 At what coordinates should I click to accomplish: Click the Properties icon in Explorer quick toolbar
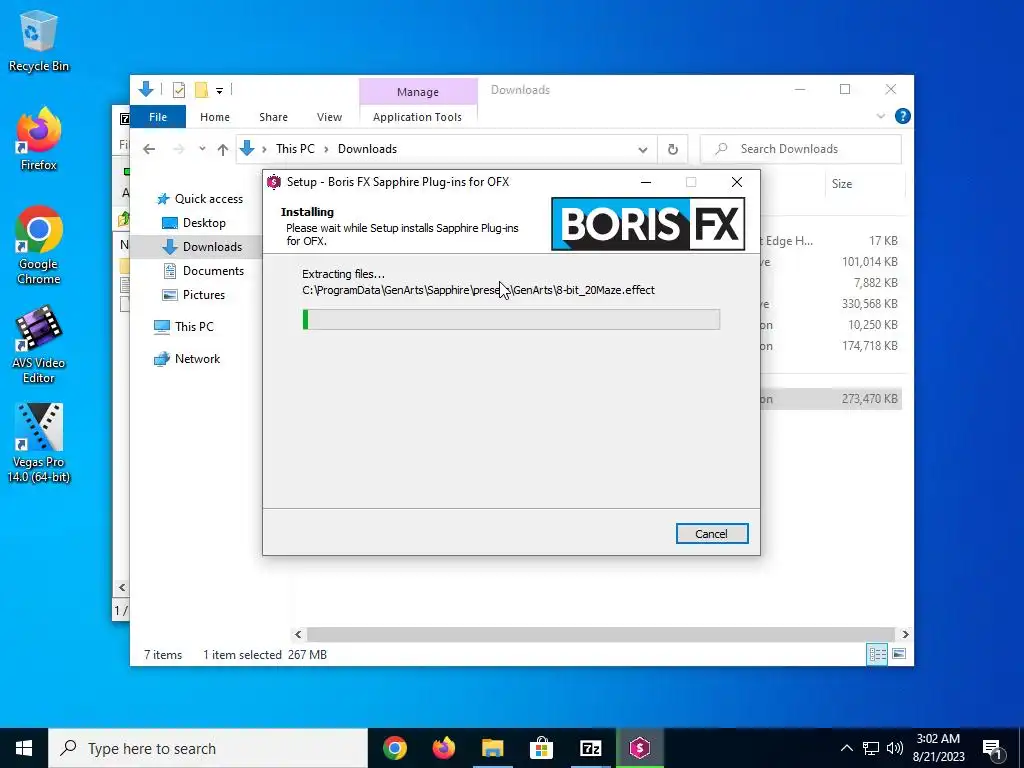178,90
